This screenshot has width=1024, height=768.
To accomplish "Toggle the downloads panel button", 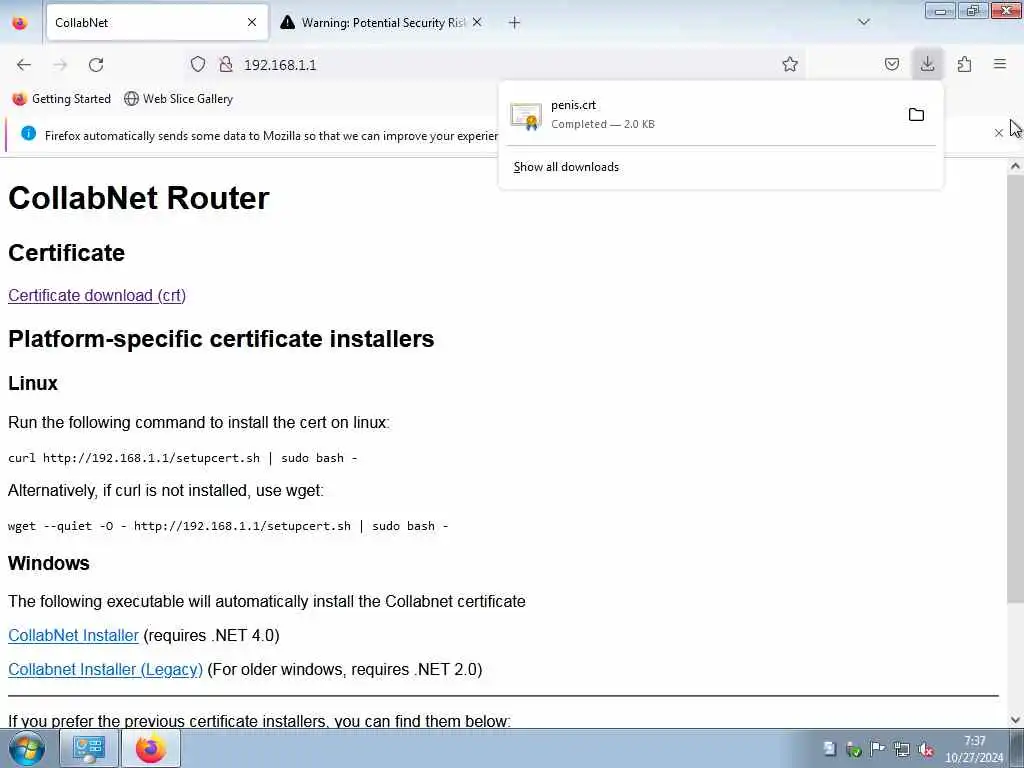I will 927,64.
